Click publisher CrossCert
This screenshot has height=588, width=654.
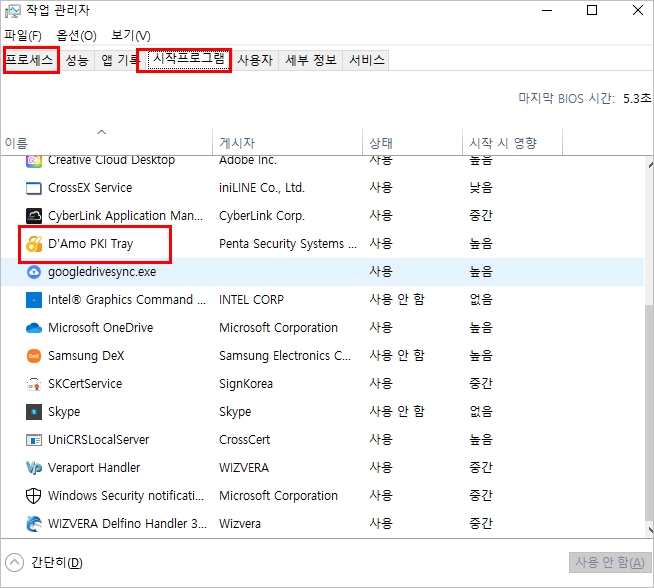(x=244, y=440)
